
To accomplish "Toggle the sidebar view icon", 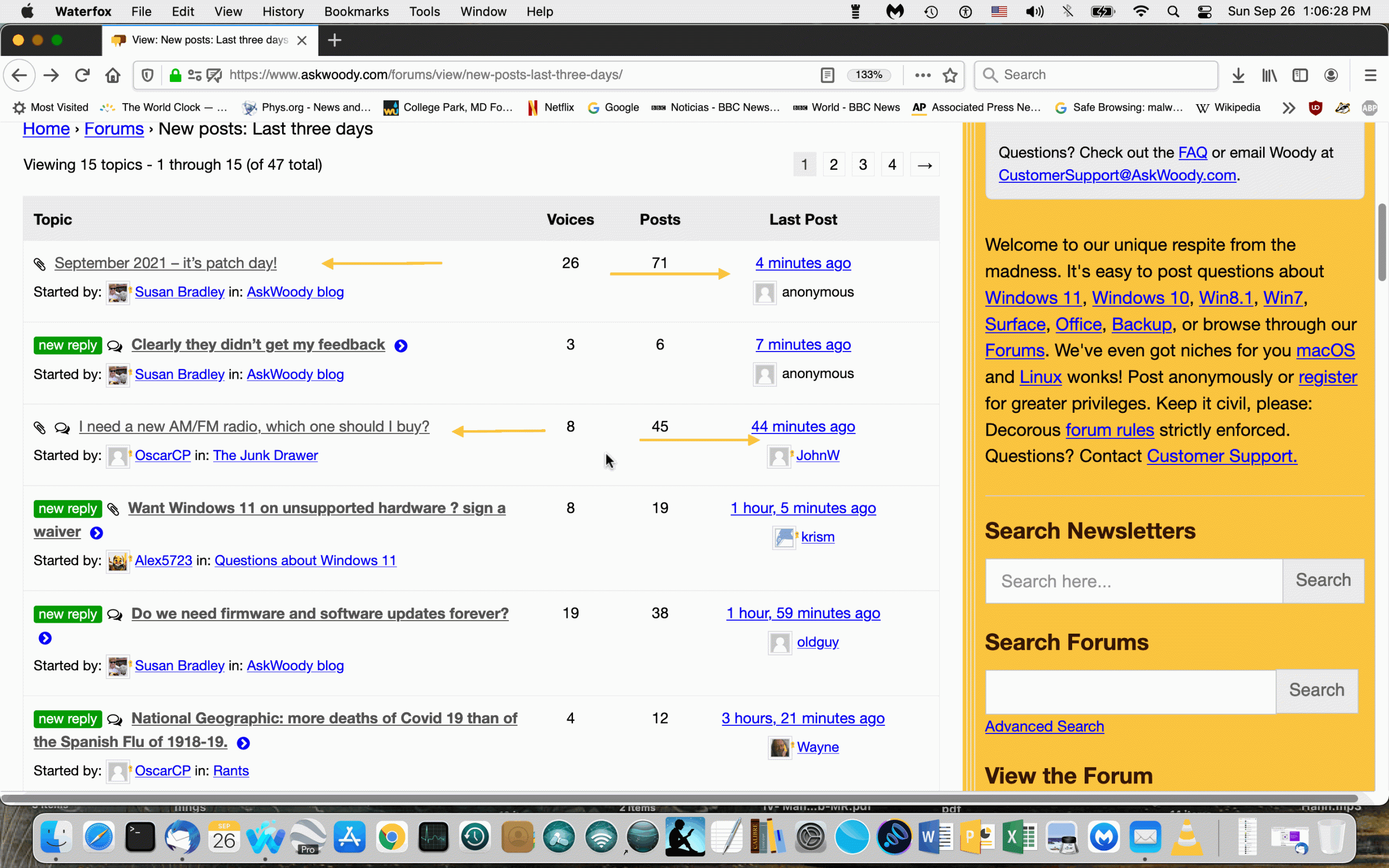I will tap(1300, 75).
